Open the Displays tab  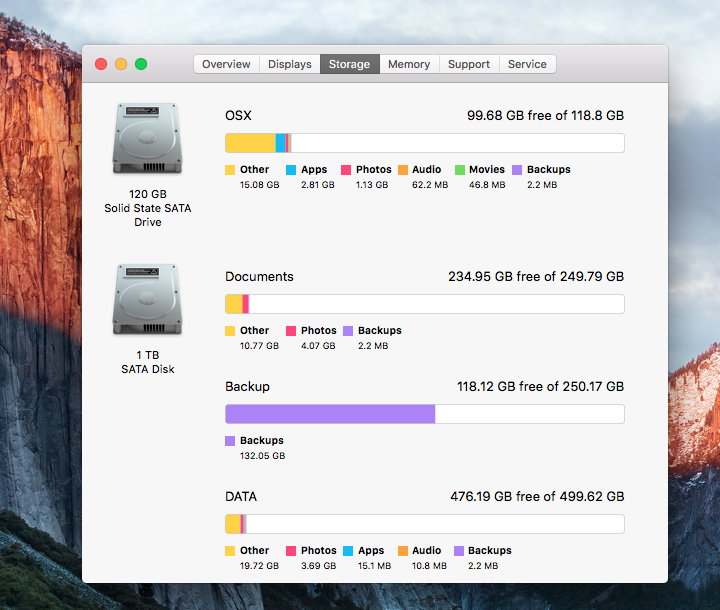tap(290, 64)
